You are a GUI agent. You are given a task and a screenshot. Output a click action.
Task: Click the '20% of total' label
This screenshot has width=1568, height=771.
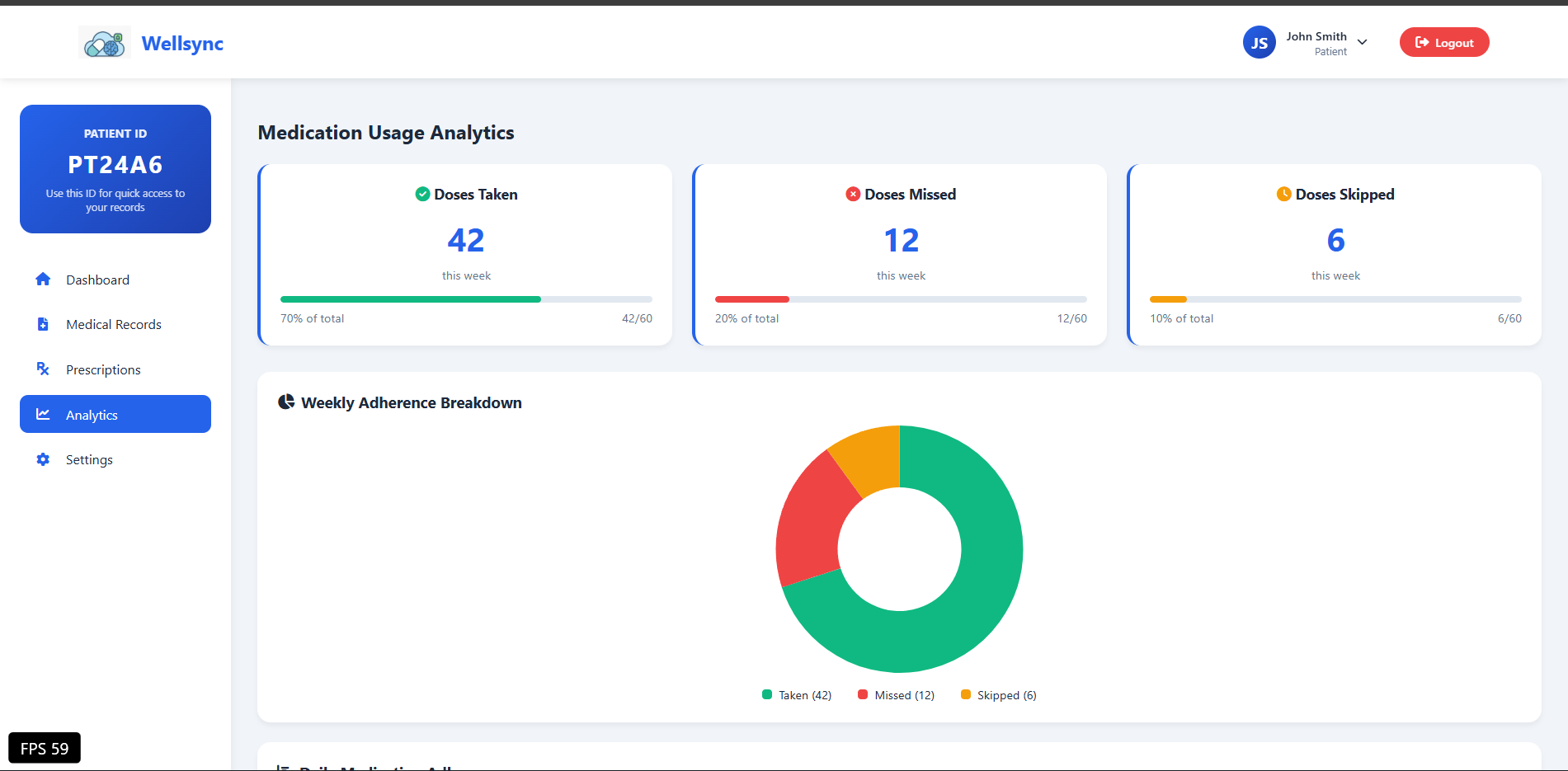tap(746, 318)
